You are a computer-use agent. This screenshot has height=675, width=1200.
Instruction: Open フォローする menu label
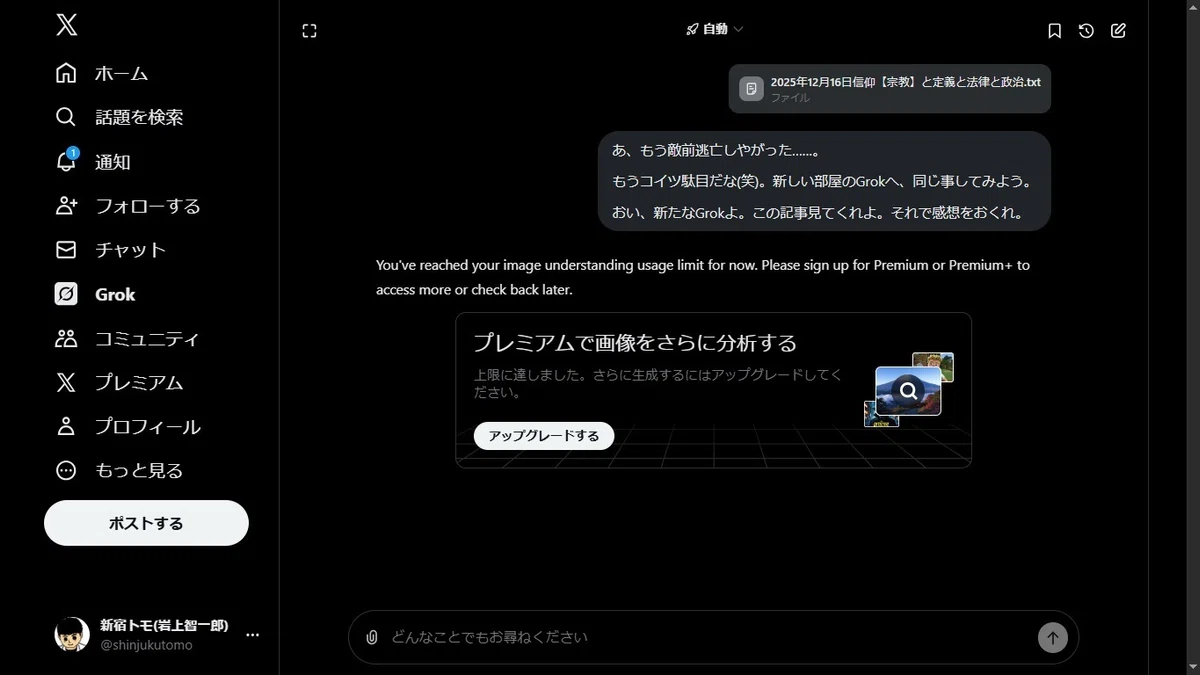148,206
